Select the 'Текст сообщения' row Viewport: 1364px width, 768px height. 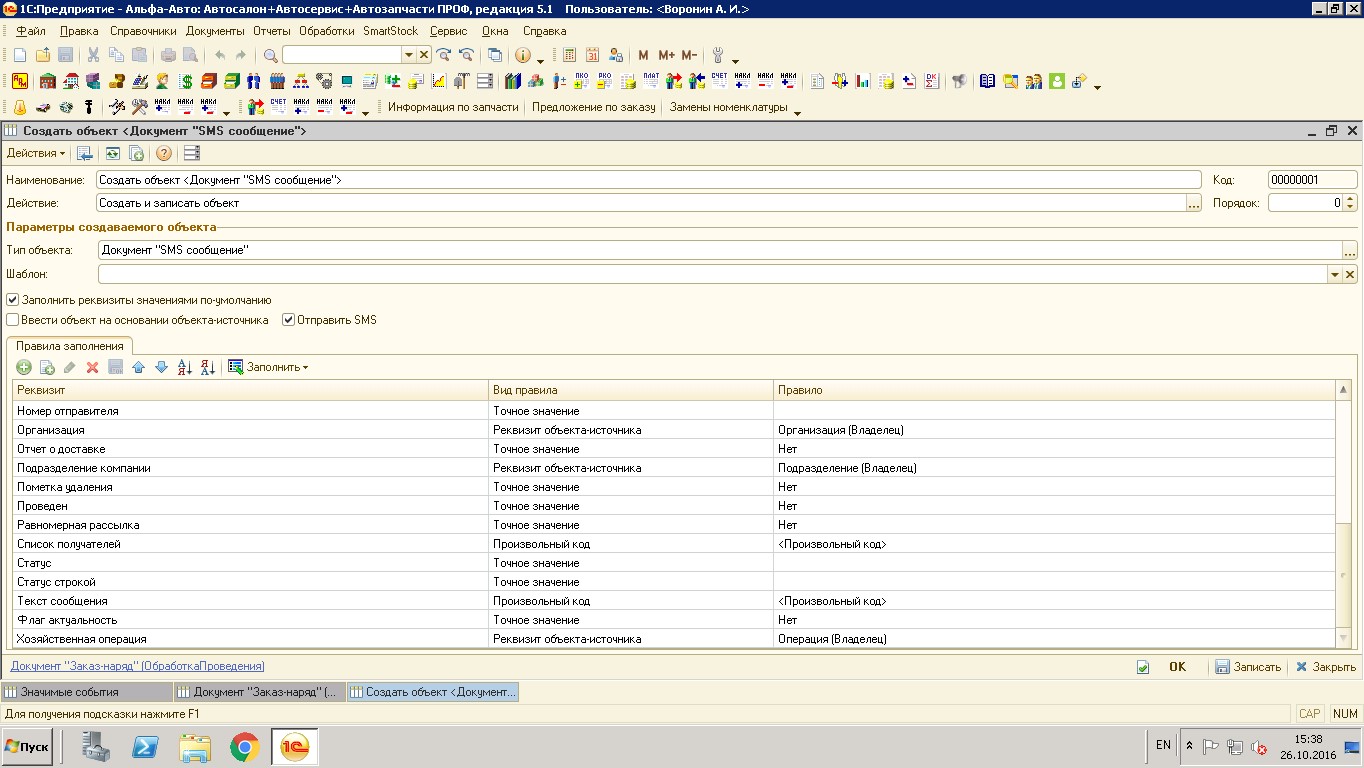(x=674, y=601)
